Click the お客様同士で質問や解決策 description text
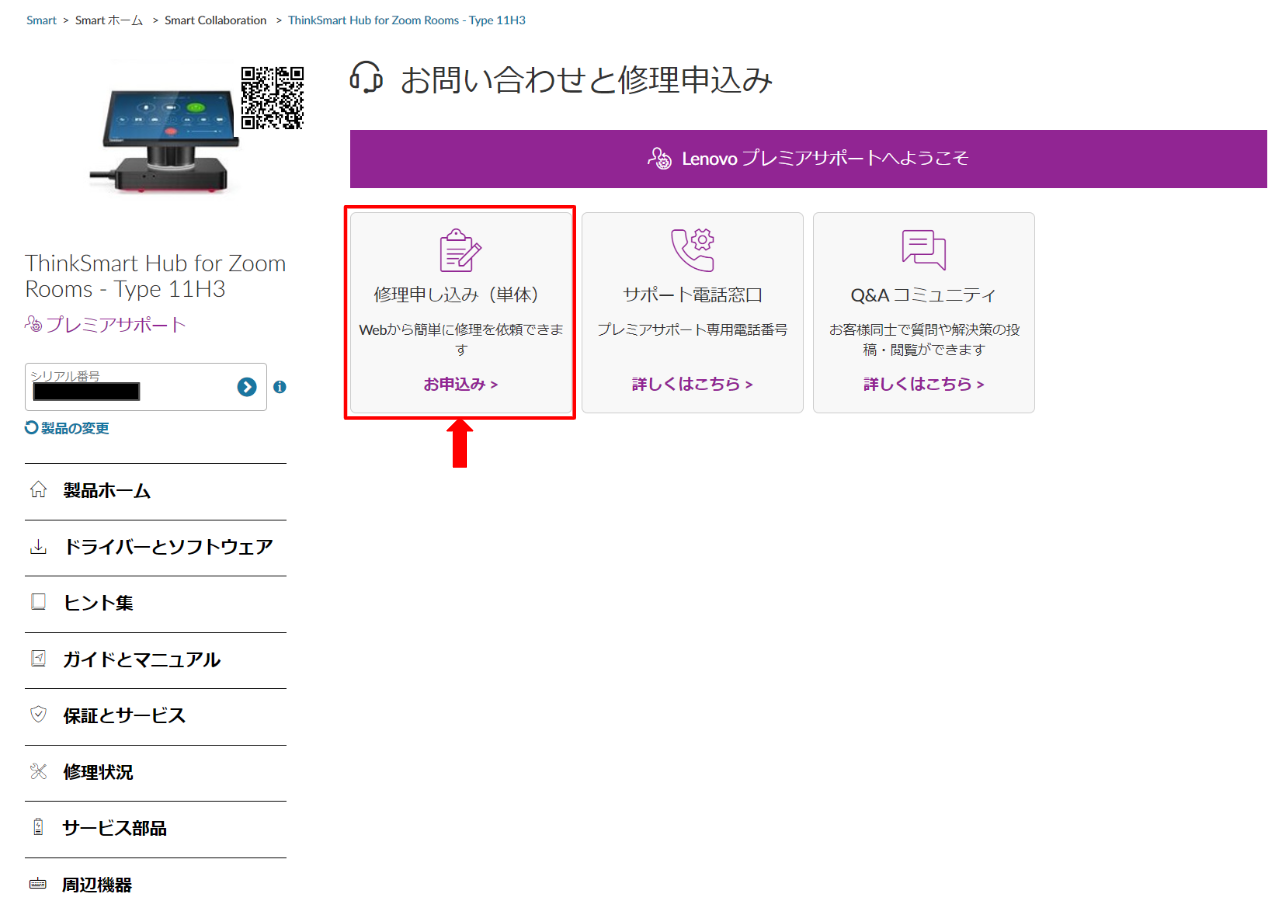Image resolution: width=1284 pixels, height=921 pixels. (x=923, y=340)
